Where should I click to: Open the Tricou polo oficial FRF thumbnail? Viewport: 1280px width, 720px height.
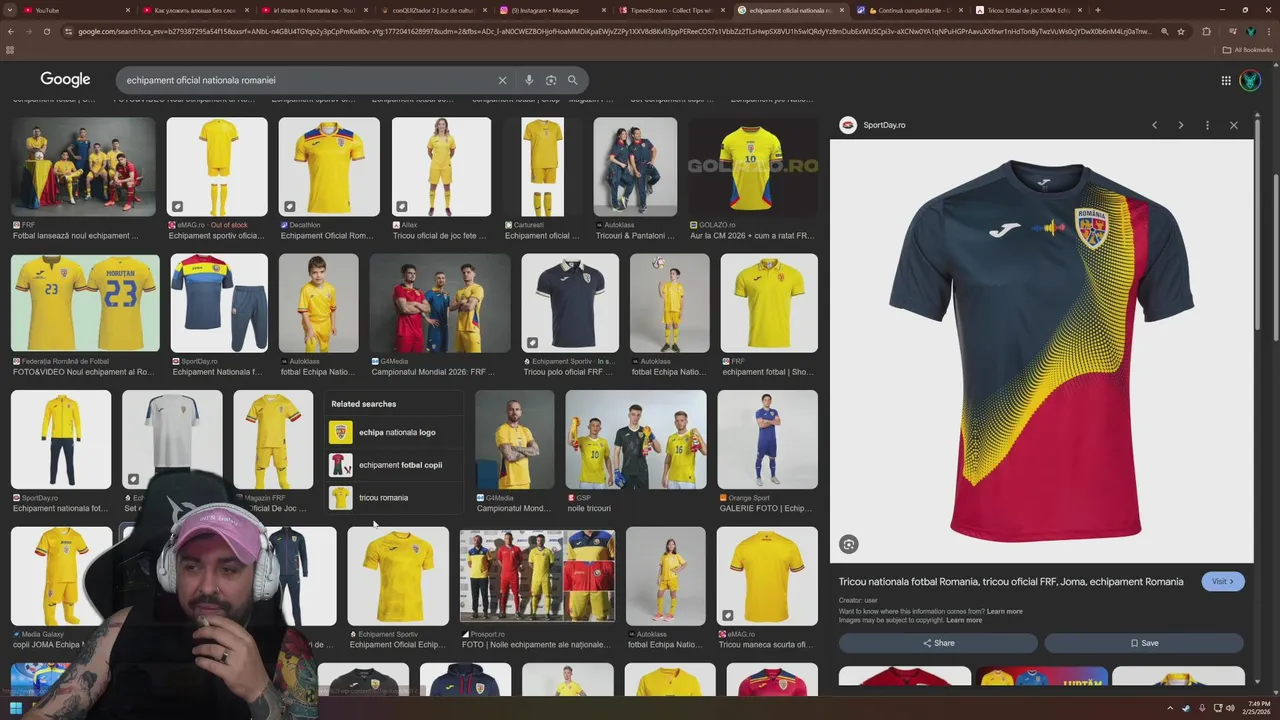tap(570, 303)
